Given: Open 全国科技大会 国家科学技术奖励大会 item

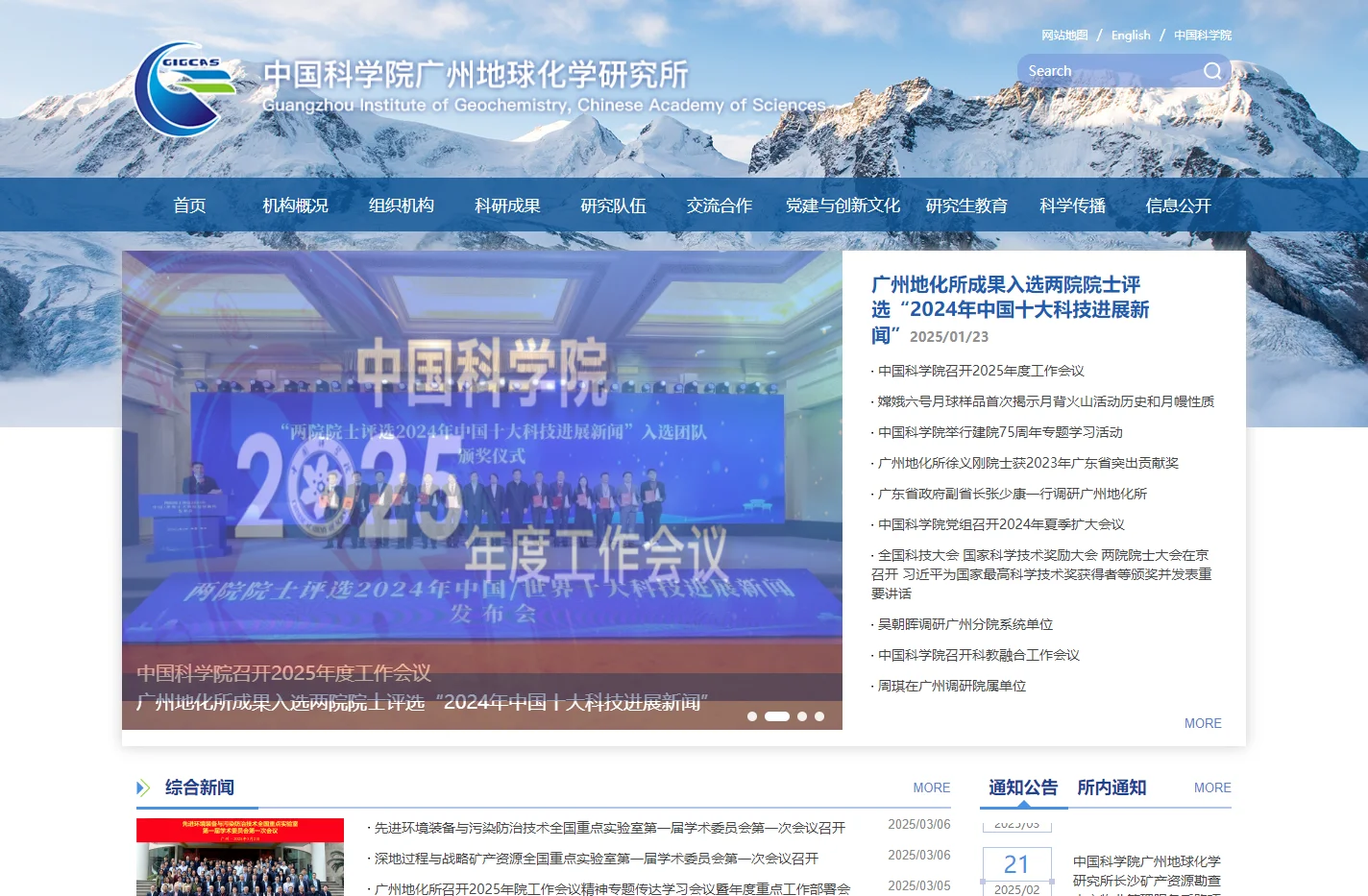Looking at the screenshot, I should (1041, 574).
